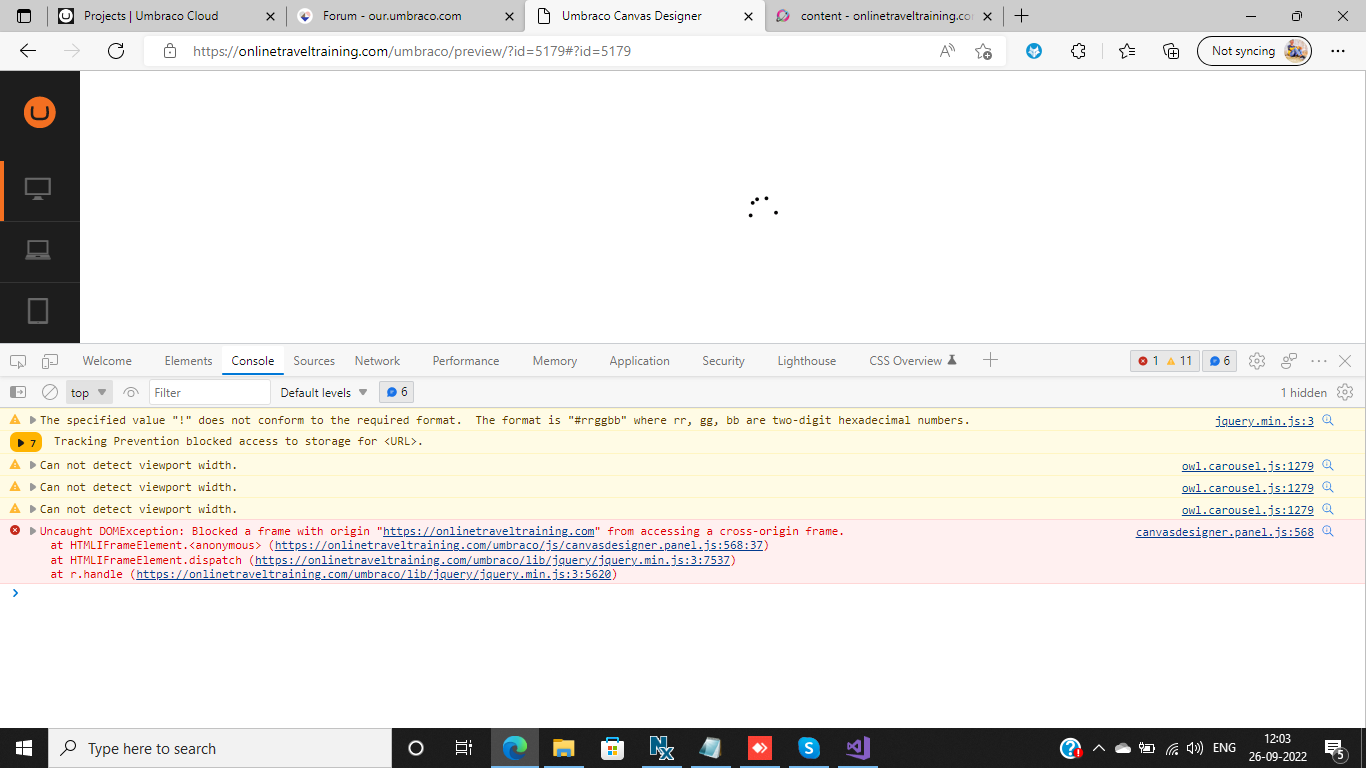Click the warnings count badge
The image size is (1366, 768).
click(1179, 361)
